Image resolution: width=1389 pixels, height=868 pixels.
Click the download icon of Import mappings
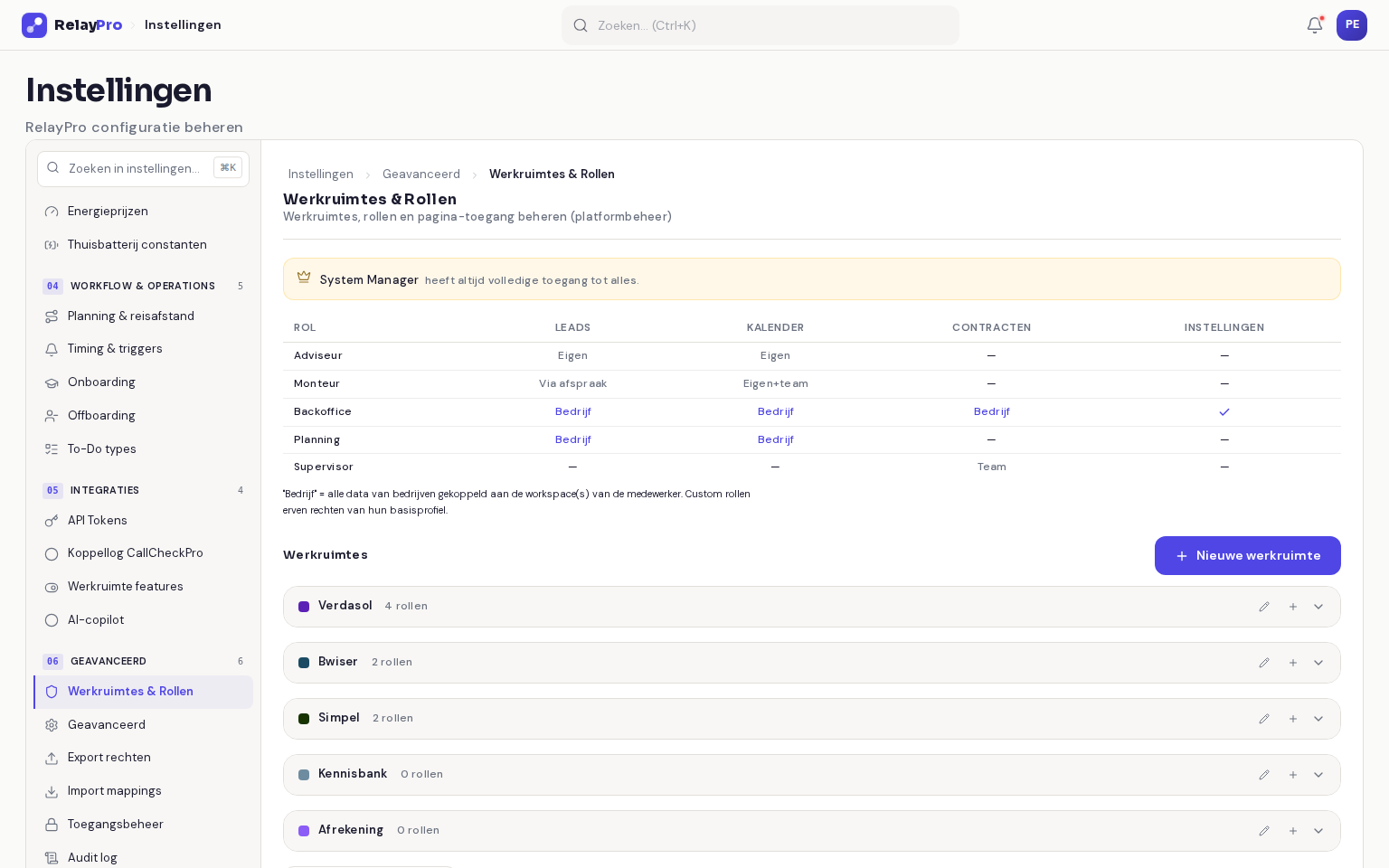[x=52, y=791]
